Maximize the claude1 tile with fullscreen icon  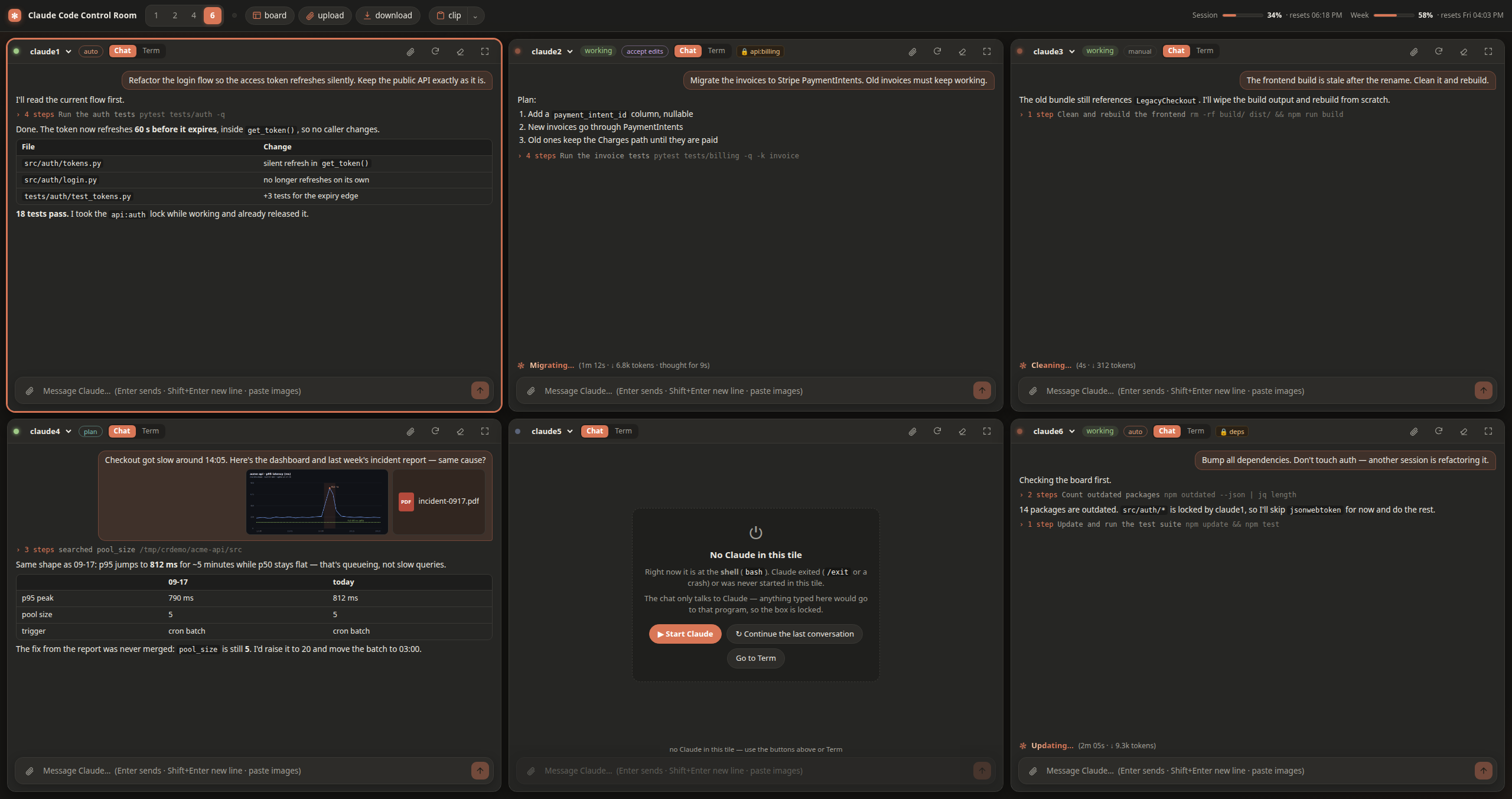click(485, 51)
